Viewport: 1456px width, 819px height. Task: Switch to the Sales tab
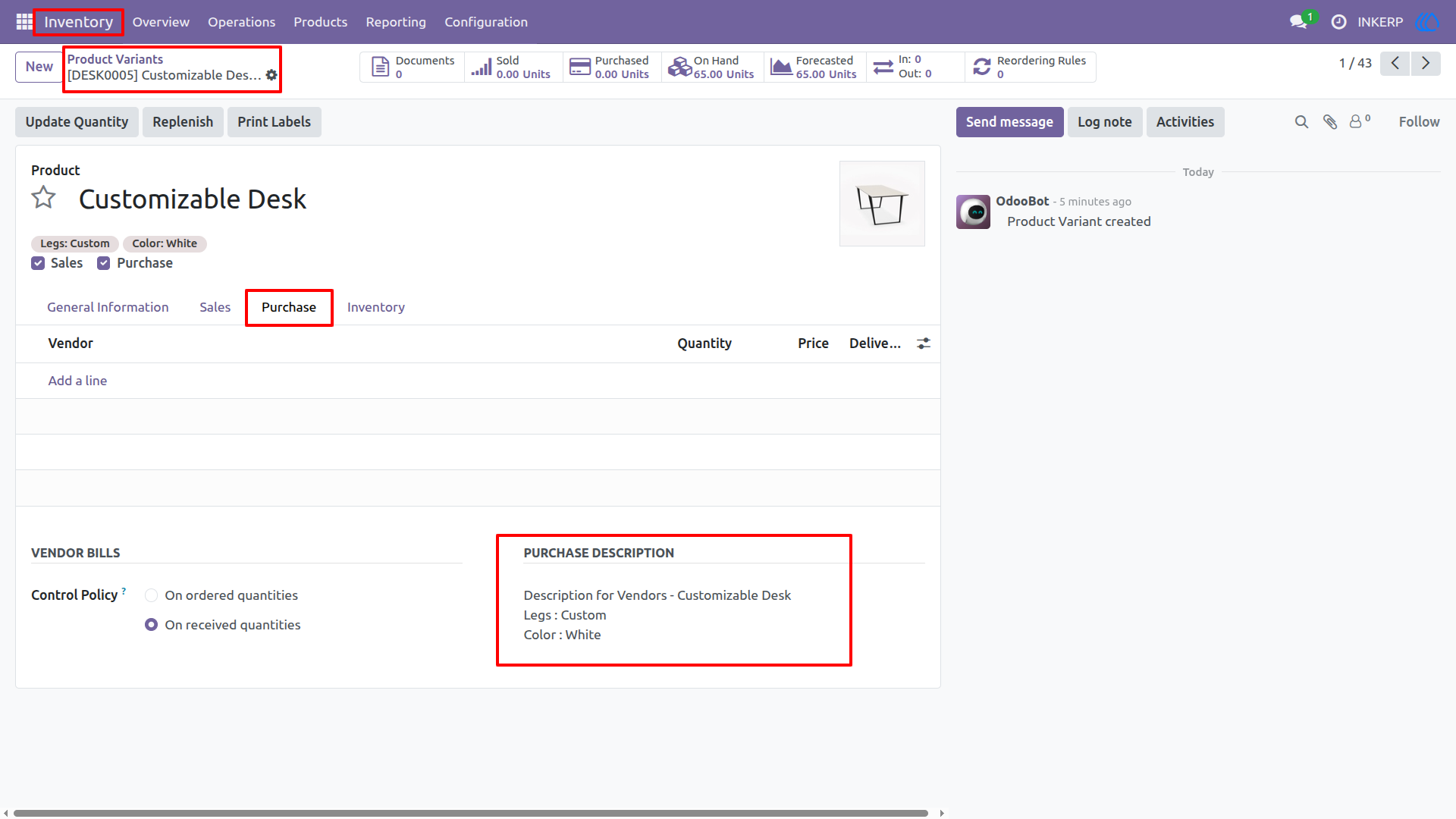(215, 307)
